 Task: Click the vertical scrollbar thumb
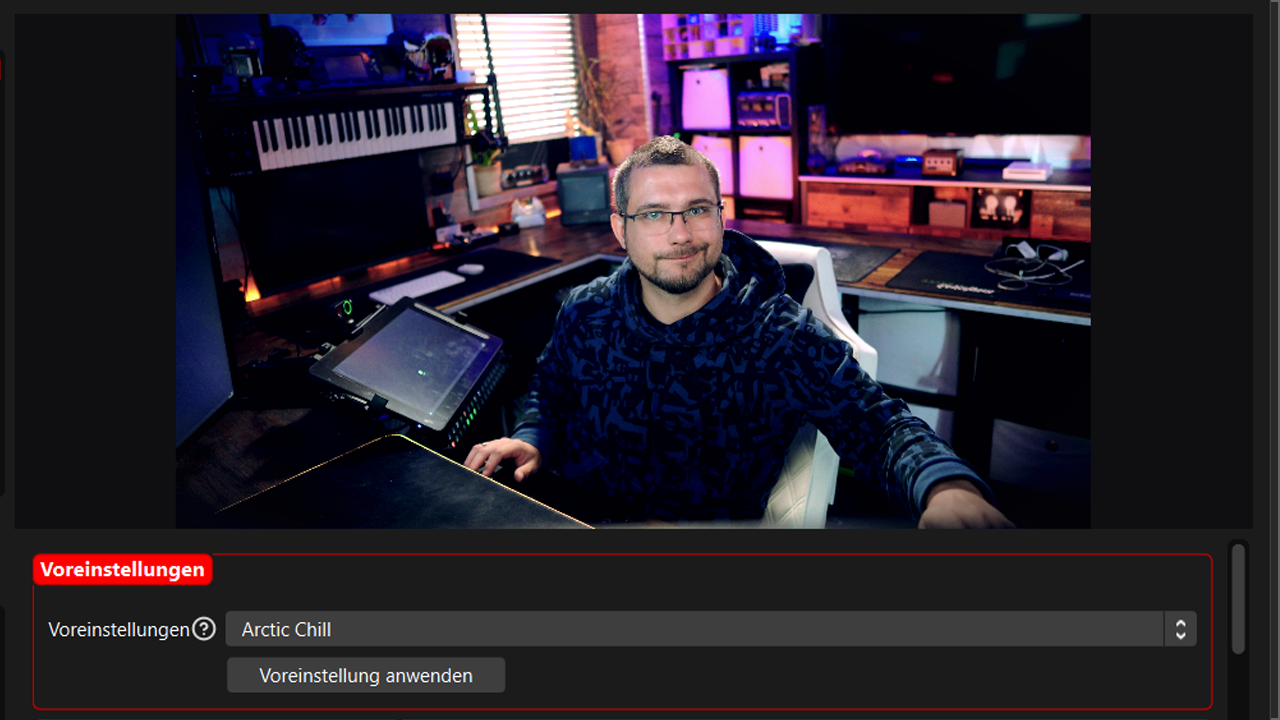[x=1238, y=598]
